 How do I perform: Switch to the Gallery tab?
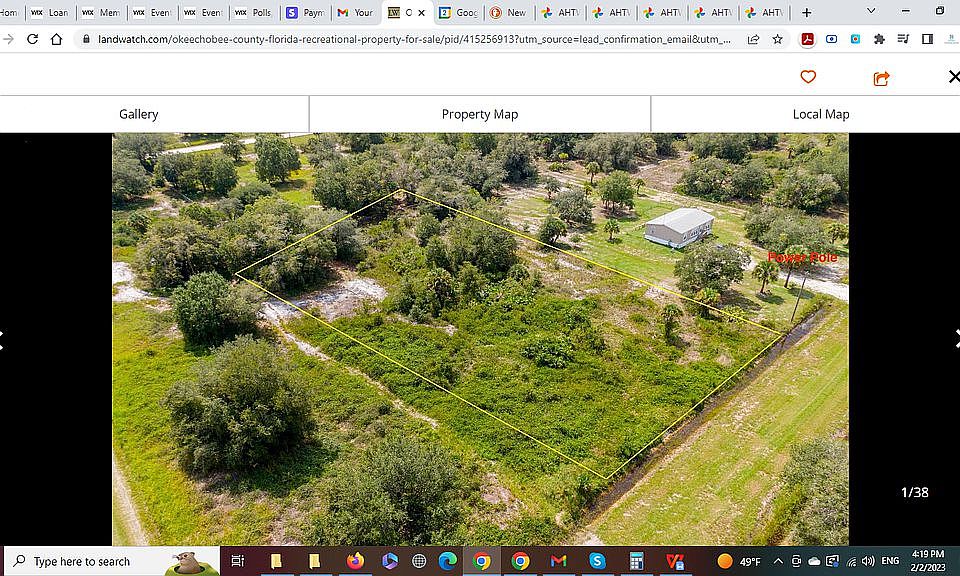coord(138,114)
